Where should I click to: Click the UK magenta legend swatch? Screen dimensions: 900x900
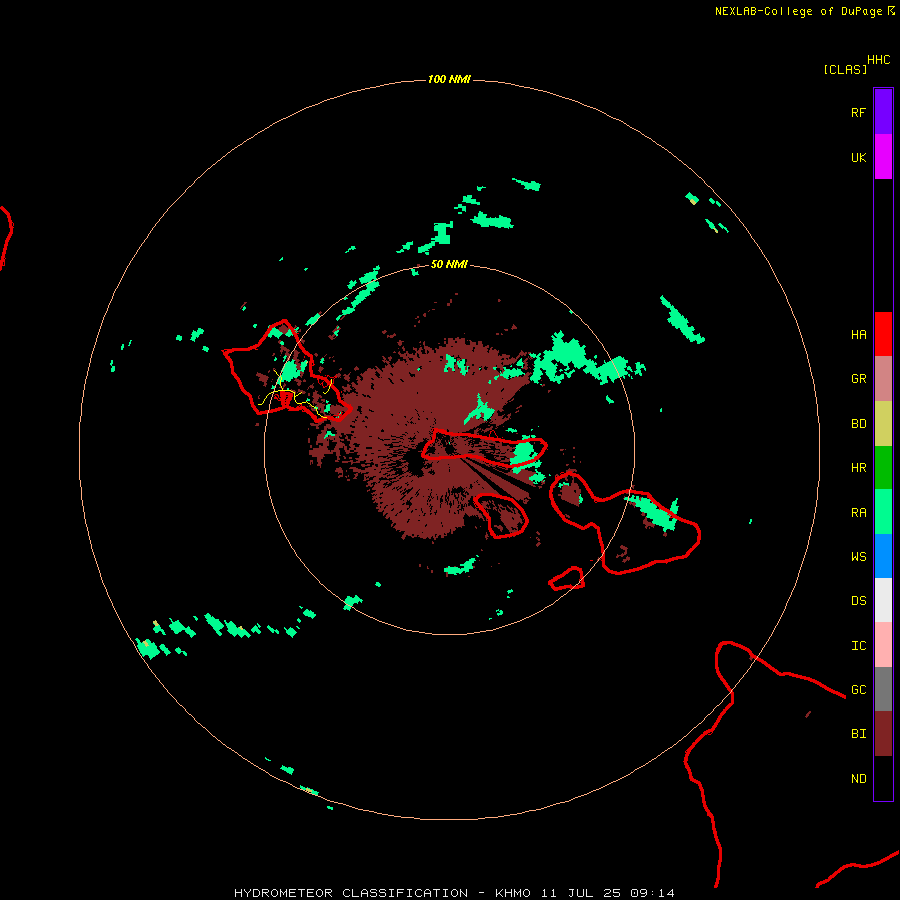coord(883,157)
